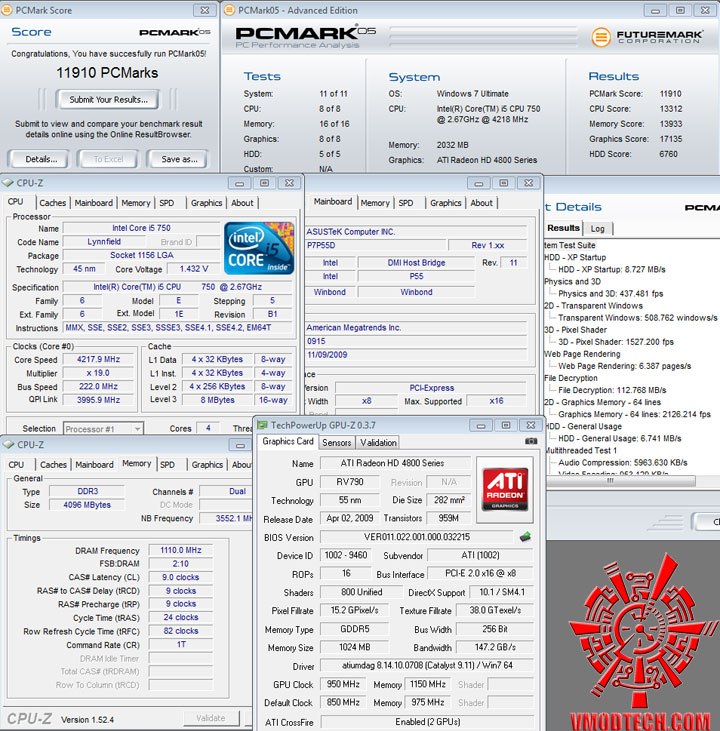Minimize the CPU-Z Mainboard window
This screenshot has width=720, height=731.
click(x=478, y=183)
